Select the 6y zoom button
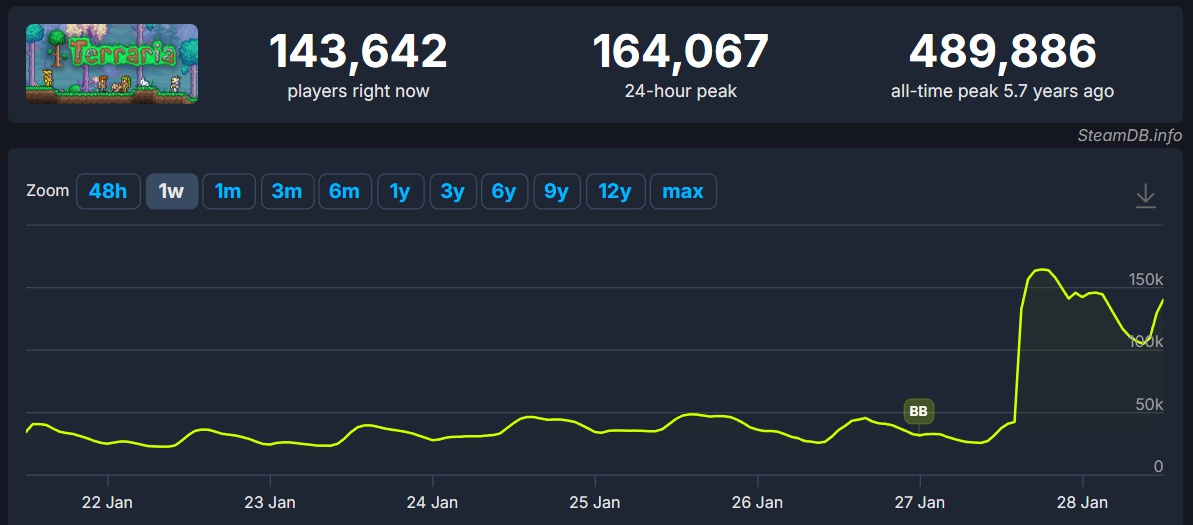The height and width of the screenshot is (525, 1193). pos(504,191)
